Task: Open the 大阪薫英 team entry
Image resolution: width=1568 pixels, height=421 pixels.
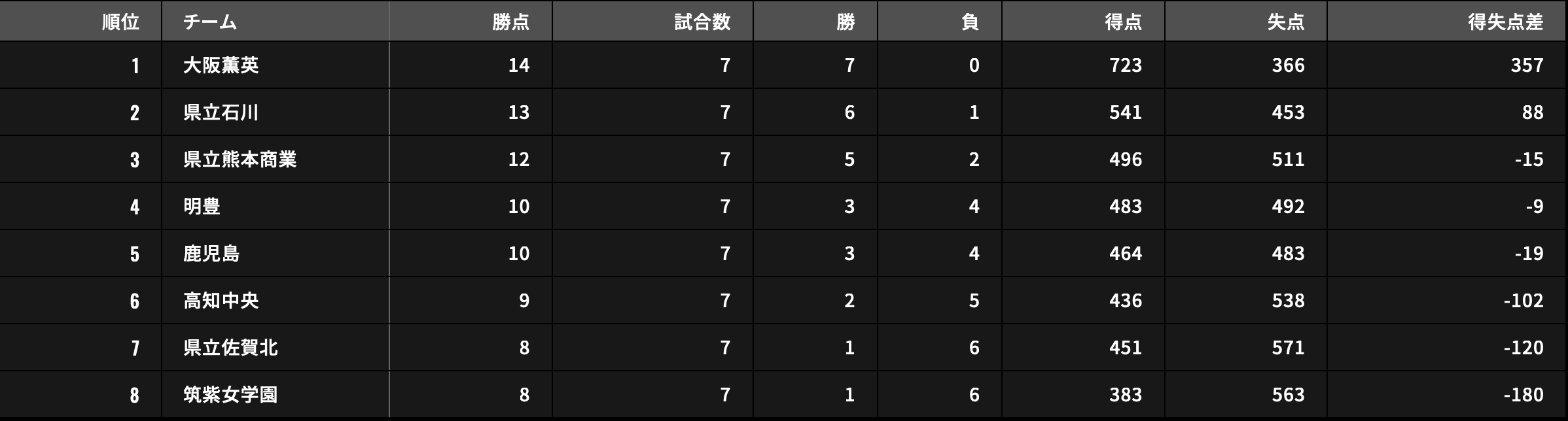Action: 221,65
